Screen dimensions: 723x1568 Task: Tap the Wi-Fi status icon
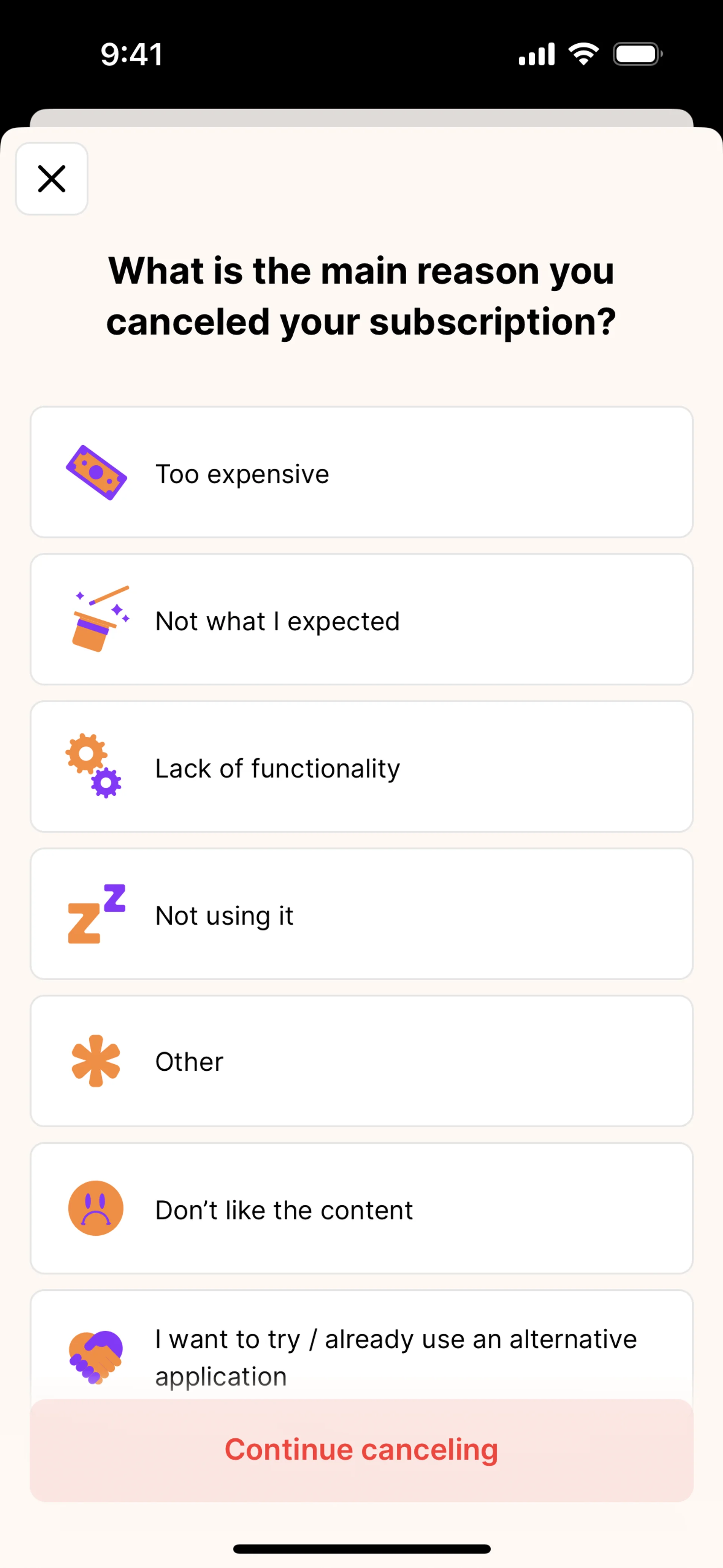(x=583, y=54)
